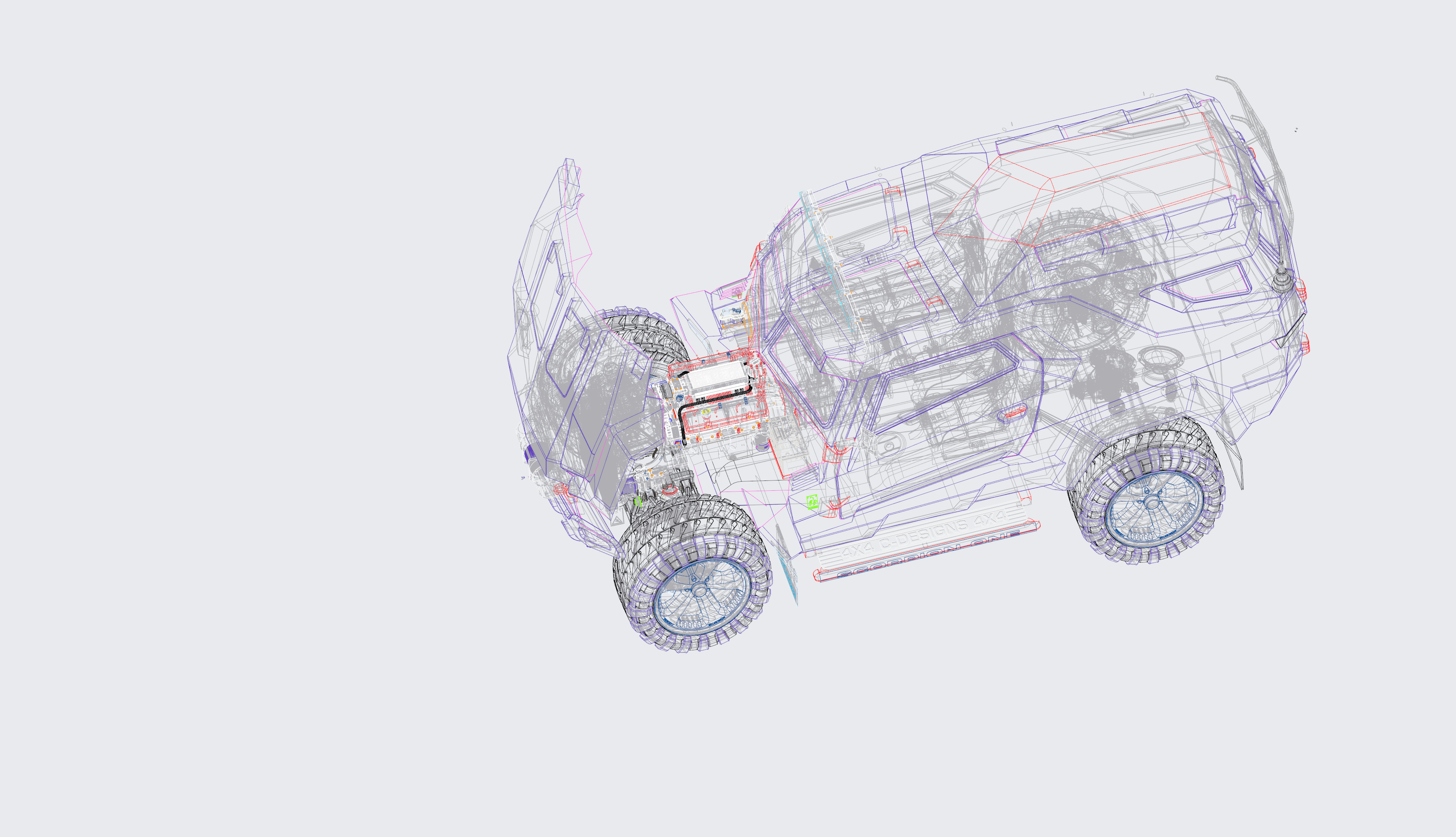The height and width of the screenshot is (837, 1456).
Task: Click the green badge on front fender
Action: pyautogui.click(x=812, y=502)
